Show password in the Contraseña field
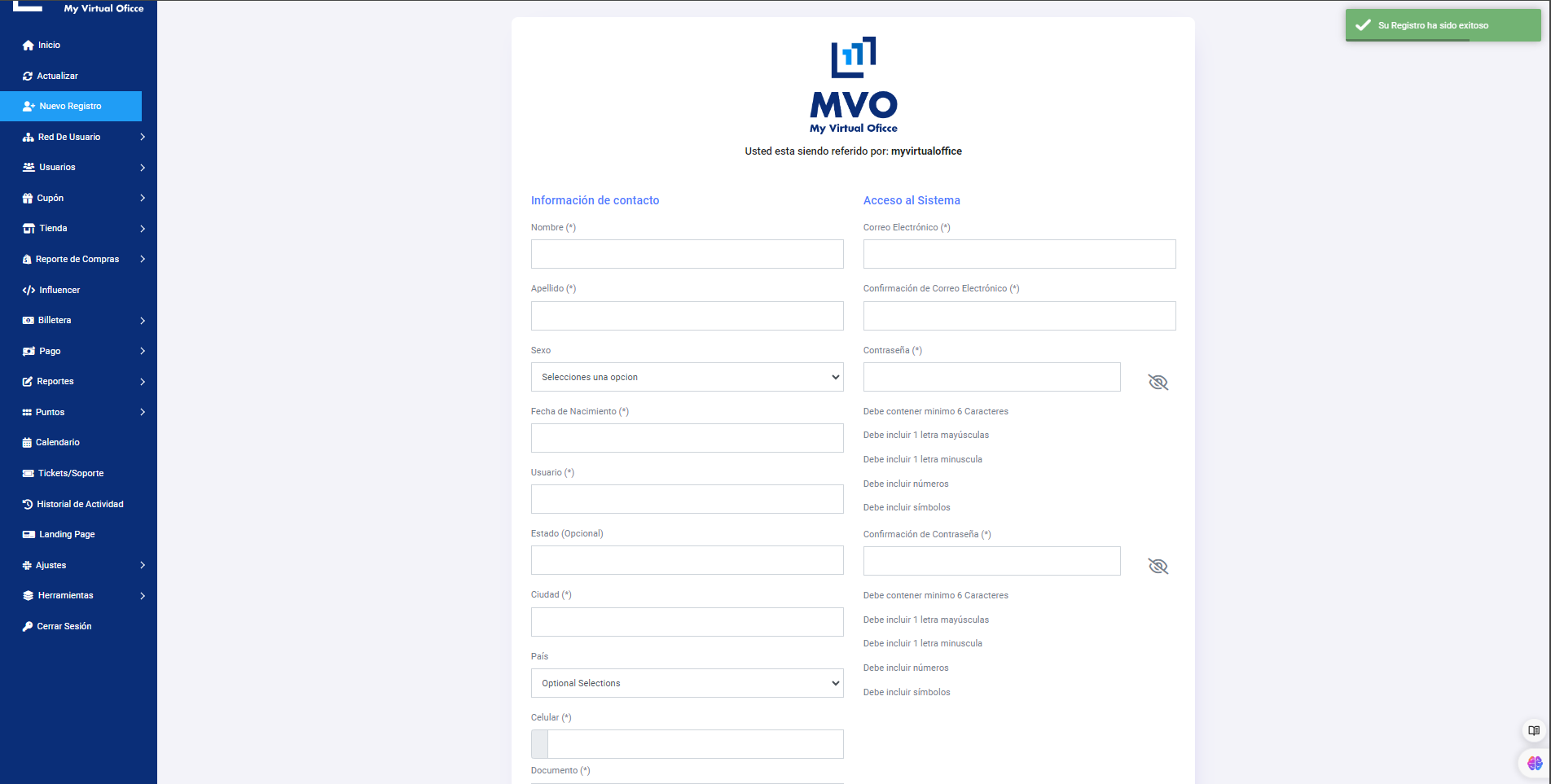The image size is (1551, 784). 1158,383
